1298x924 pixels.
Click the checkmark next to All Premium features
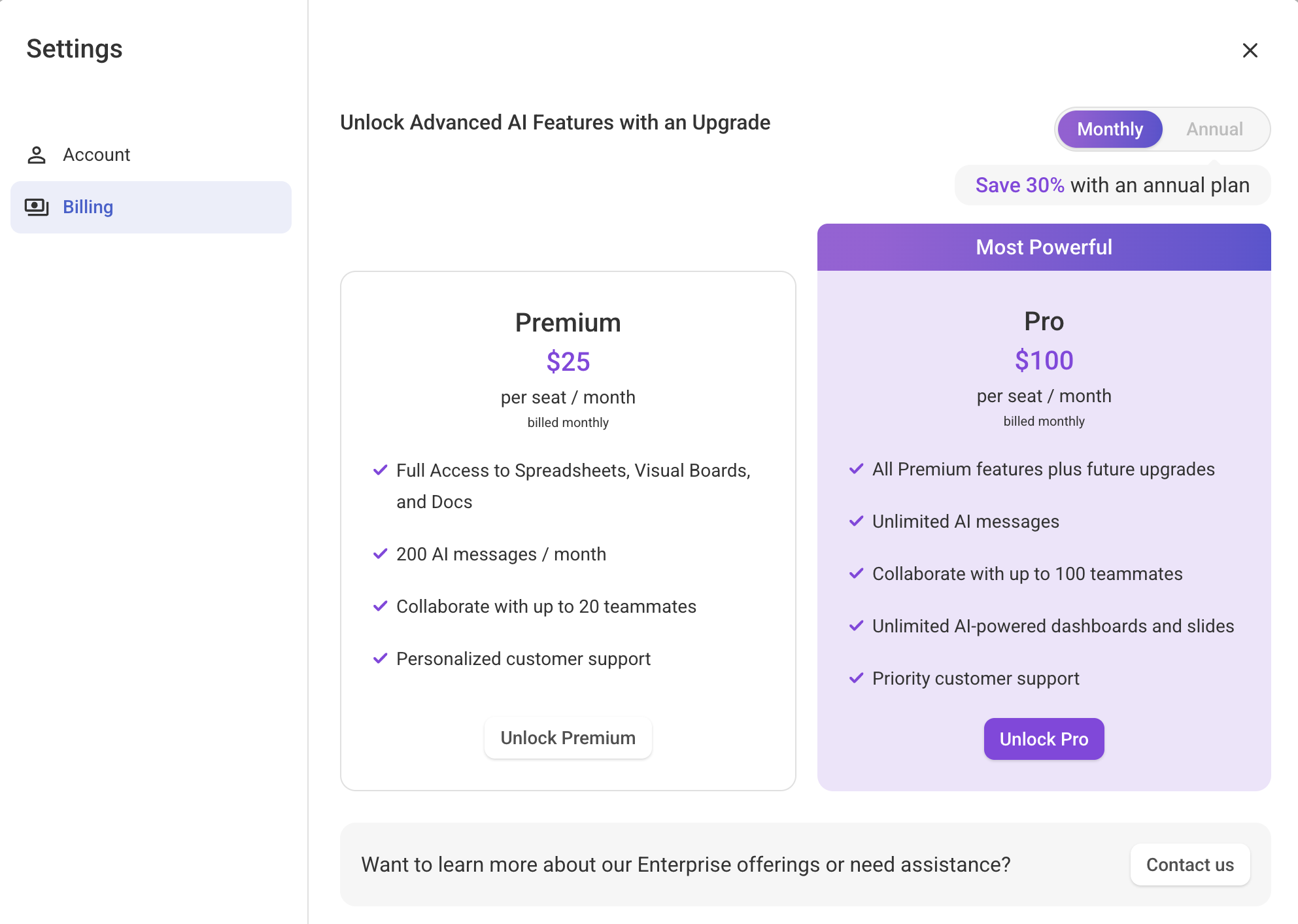pos(857,469)
